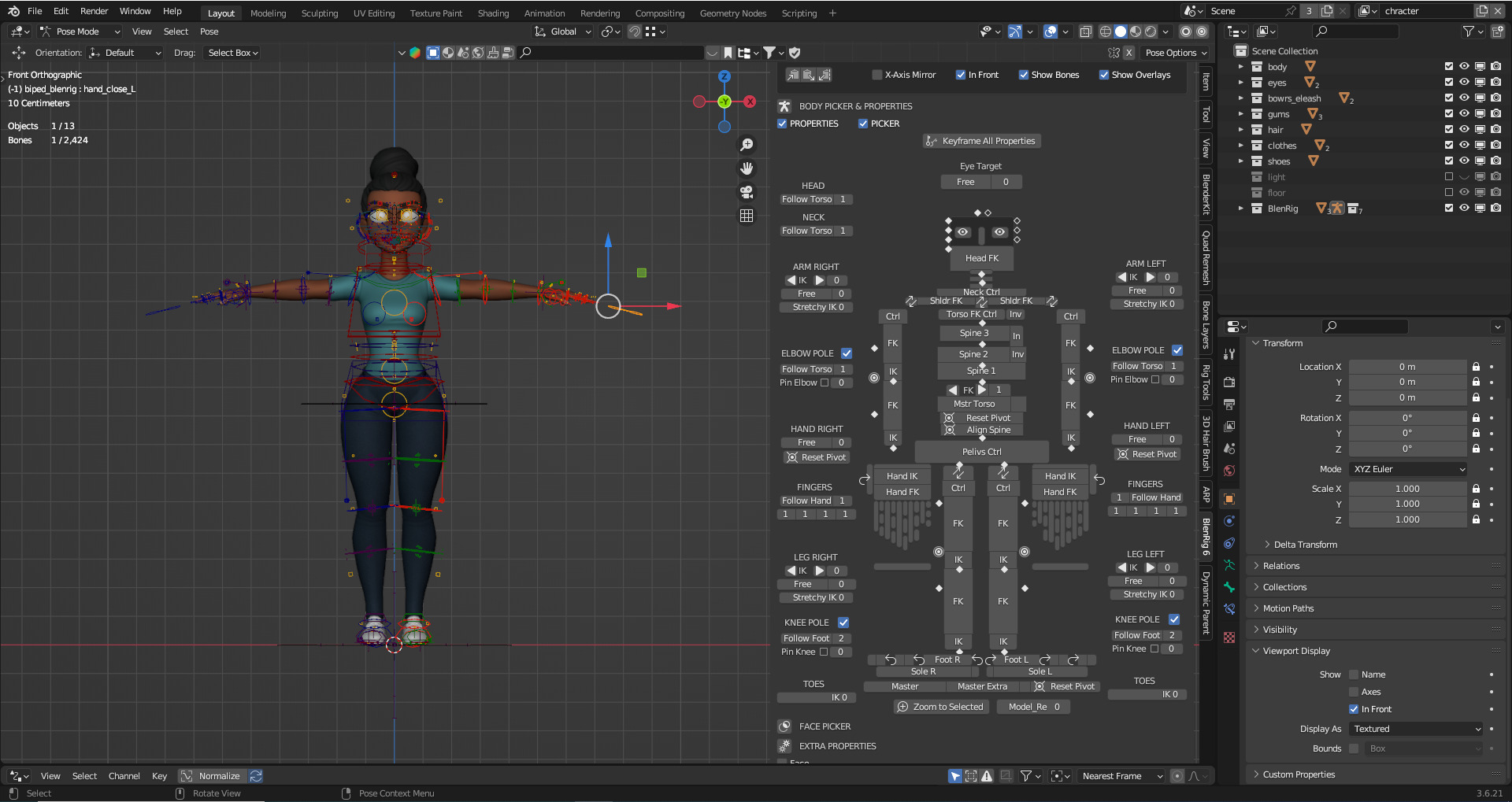Switch to perspective/orthographic grid icon
Viewport: 1512px width, 802px height.
(x=747, y=216)
